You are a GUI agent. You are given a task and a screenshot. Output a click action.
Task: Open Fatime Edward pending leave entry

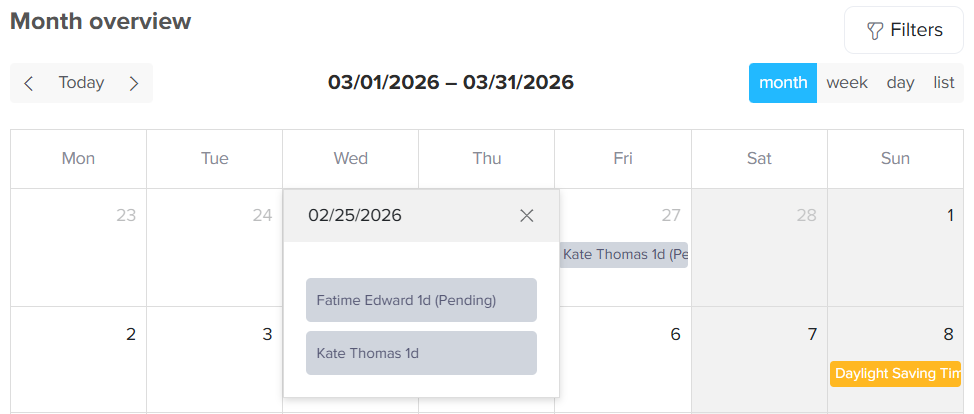[421, 300]
